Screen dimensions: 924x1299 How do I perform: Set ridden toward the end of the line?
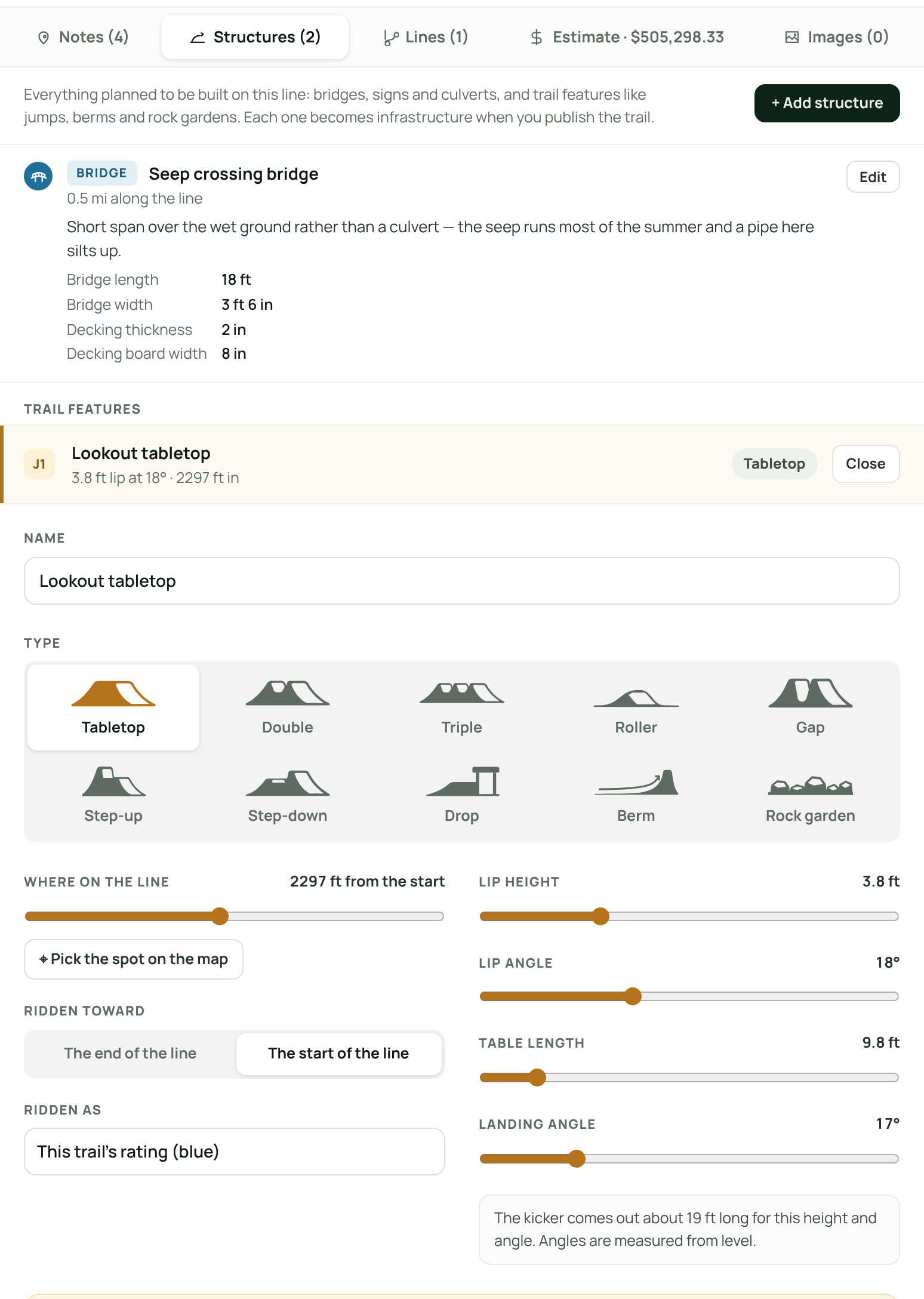tap(130, 1054)
